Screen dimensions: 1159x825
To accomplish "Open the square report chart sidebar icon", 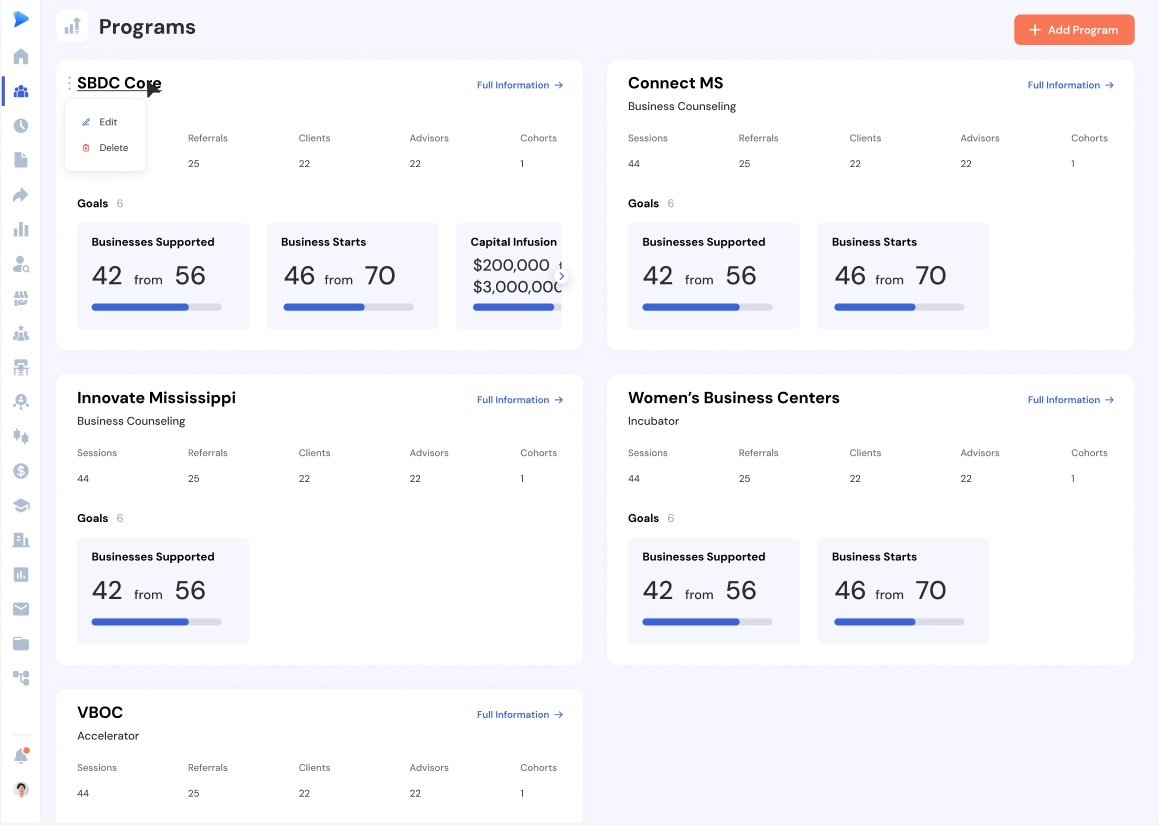I will 21,574.
